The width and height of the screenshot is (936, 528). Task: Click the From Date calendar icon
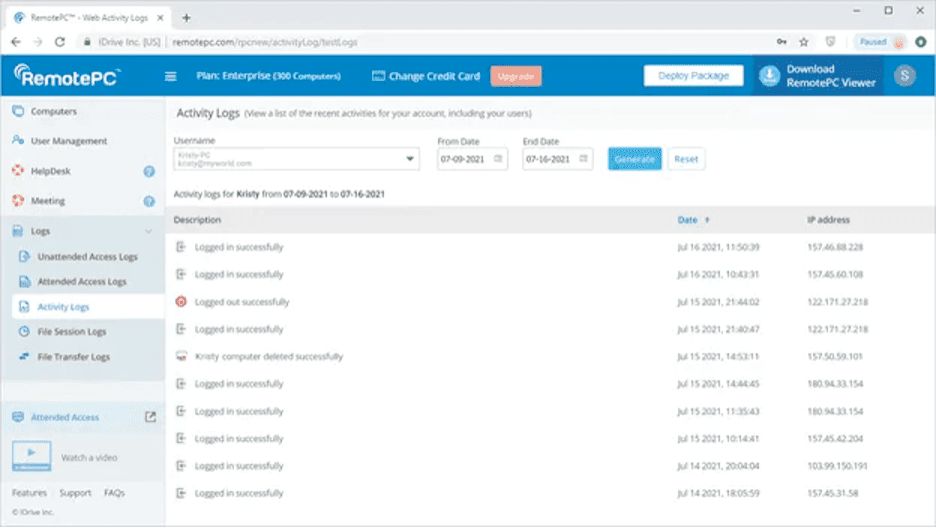pyautogui.click(x=499, y=159)
